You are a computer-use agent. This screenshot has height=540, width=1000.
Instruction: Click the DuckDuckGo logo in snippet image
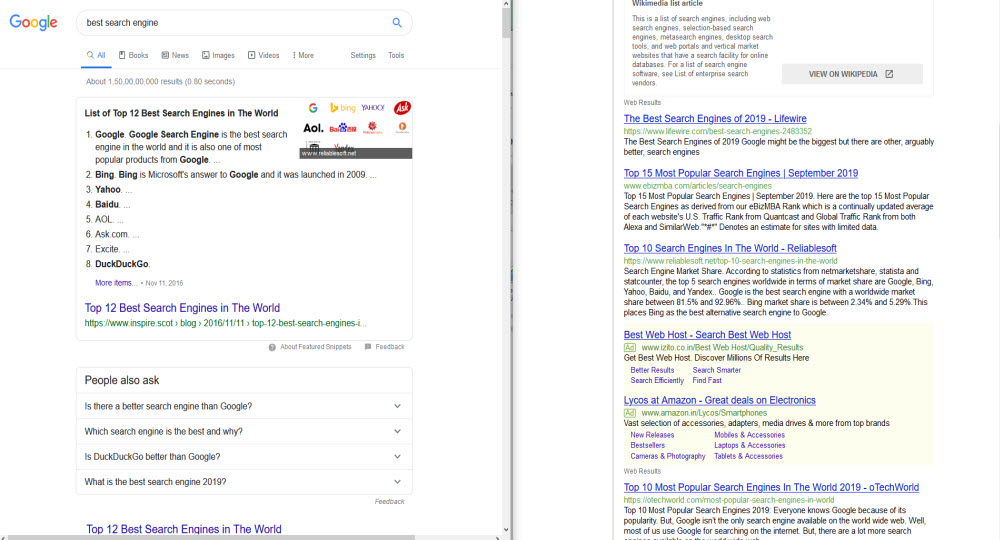(x=402, y=128)
